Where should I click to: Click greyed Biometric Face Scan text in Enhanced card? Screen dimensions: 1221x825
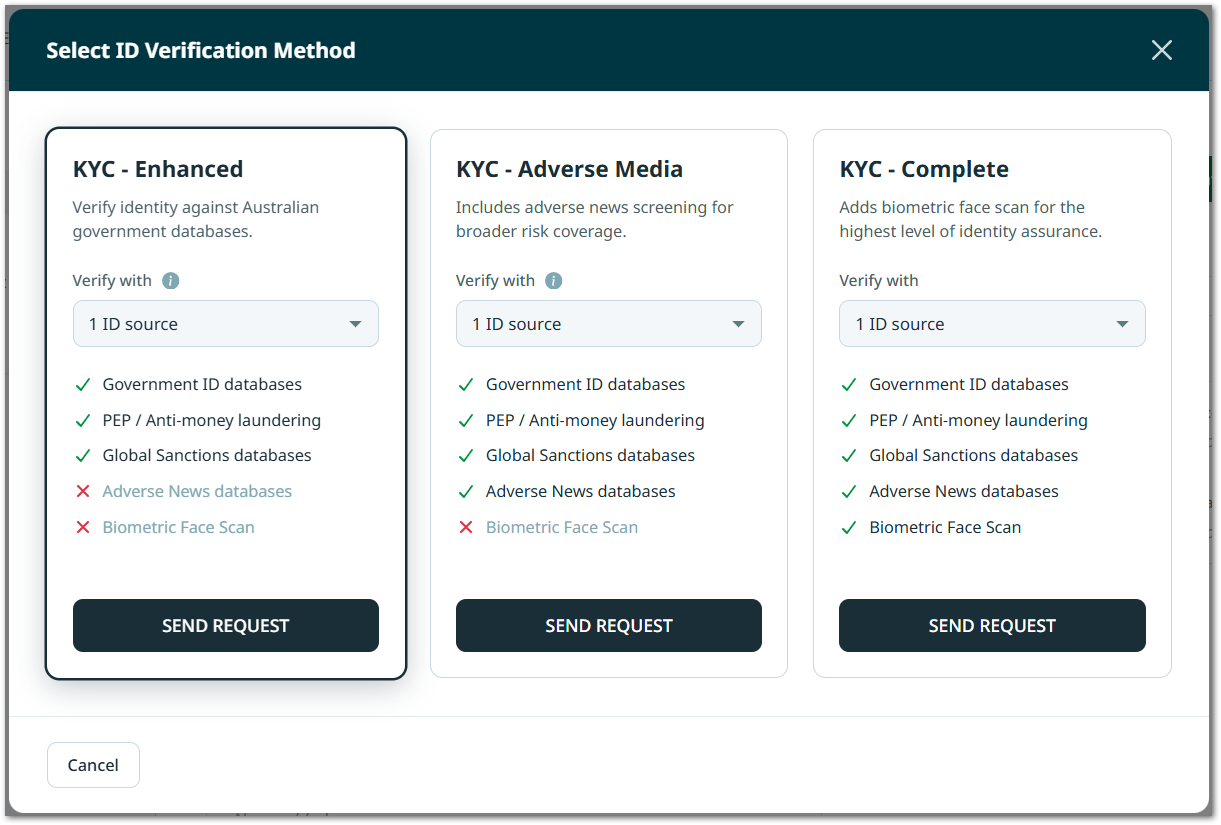[178, 527]
